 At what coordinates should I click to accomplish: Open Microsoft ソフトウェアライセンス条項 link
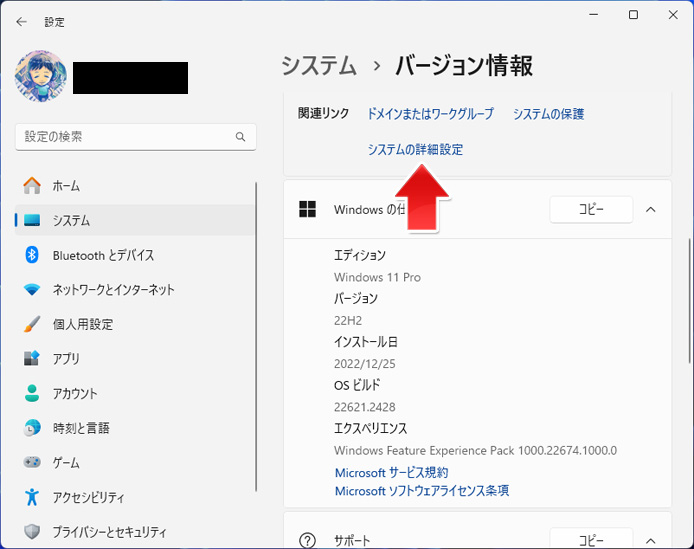pos(422,491)
